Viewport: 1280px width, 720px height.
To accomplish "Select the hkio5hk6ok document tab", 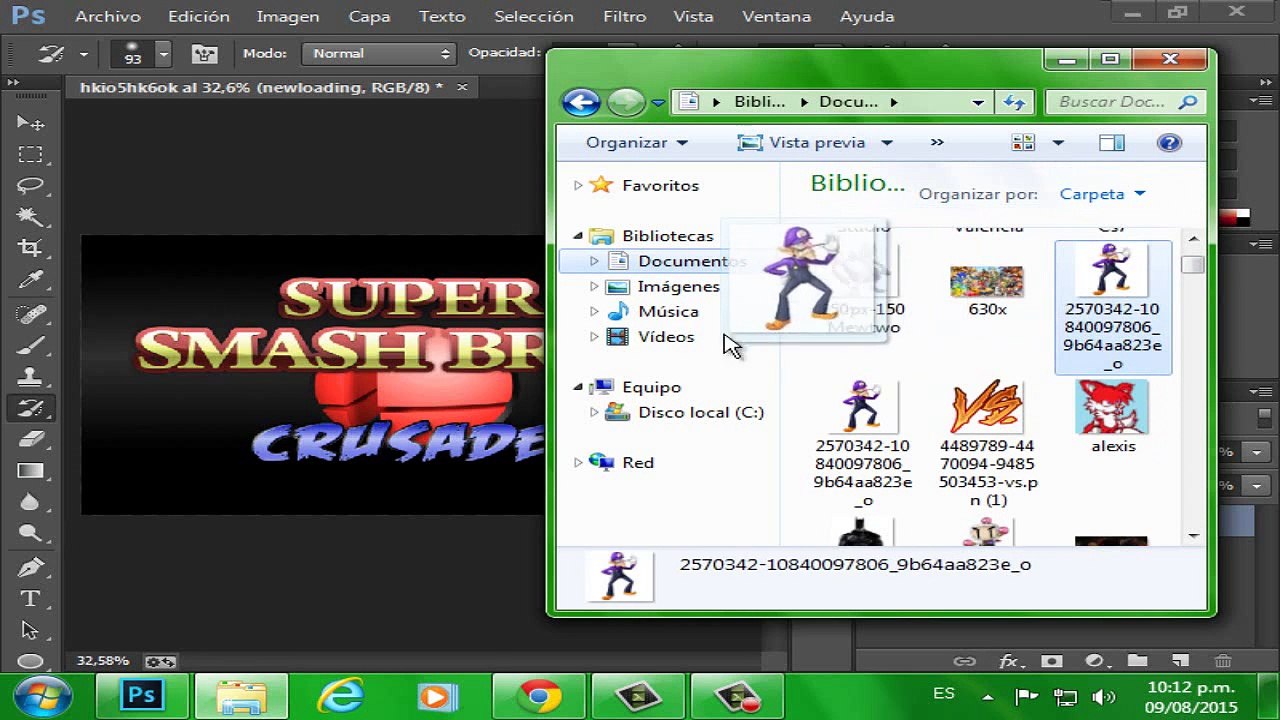I will click(261, 88).
